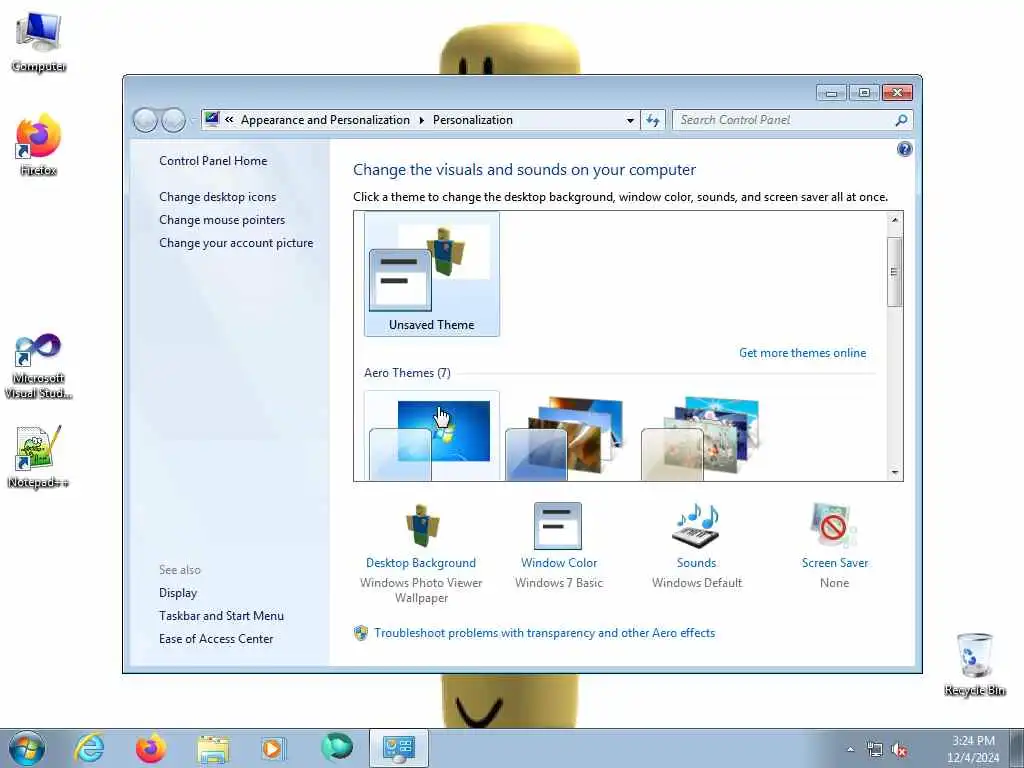Open the Computer desktop icon
The height and width of the screenshot is (768, 1024).
(39, 42)
